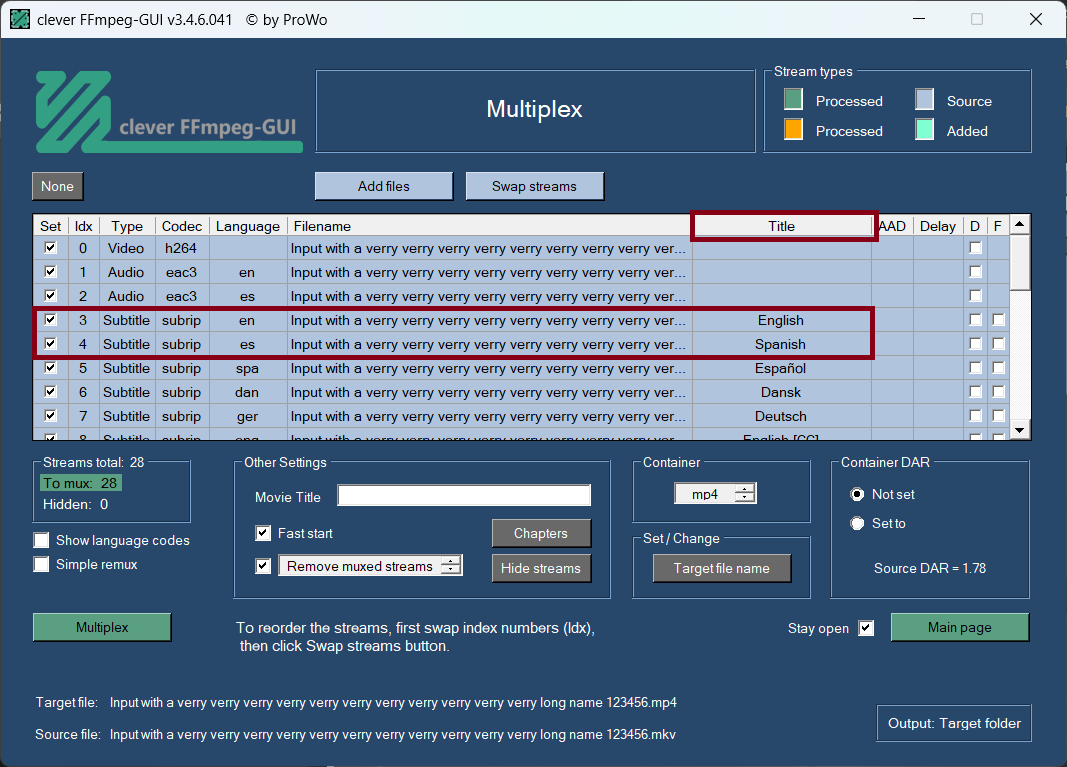The width and height of the screenshot is (1067, 767).
Task: Click the Language column header
Action: click(x=248, y=226)
